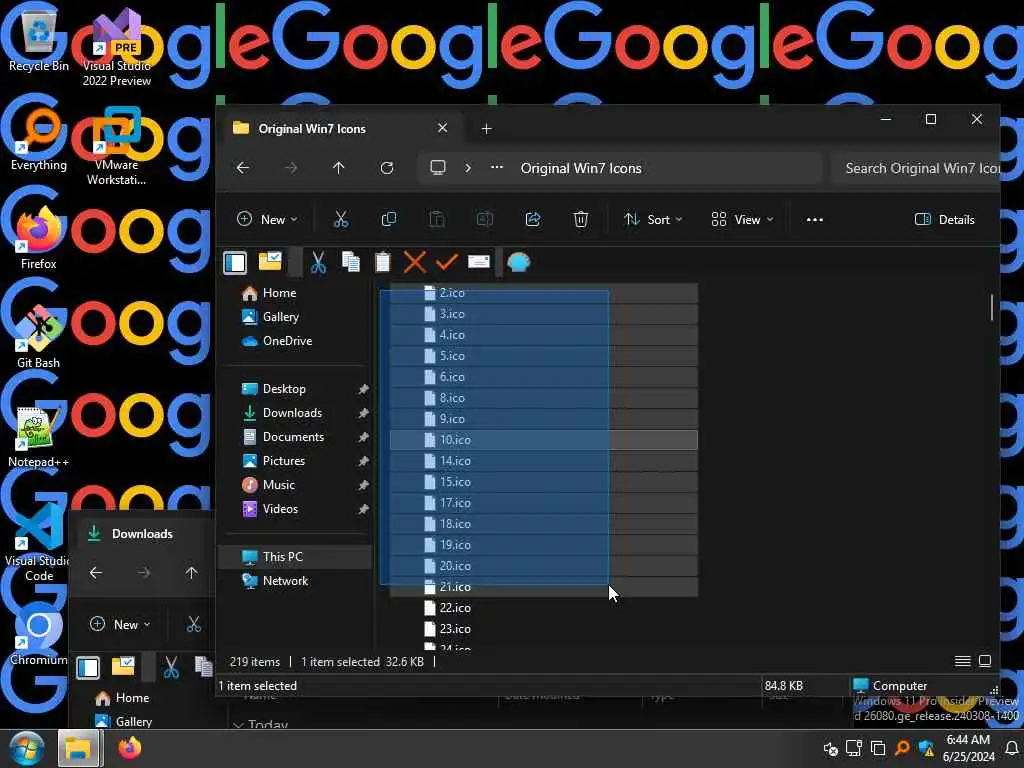This screenshot has height=768, width=1024.
Task: Open Downloads quick access folder
Action: click(x=292, y=413)
